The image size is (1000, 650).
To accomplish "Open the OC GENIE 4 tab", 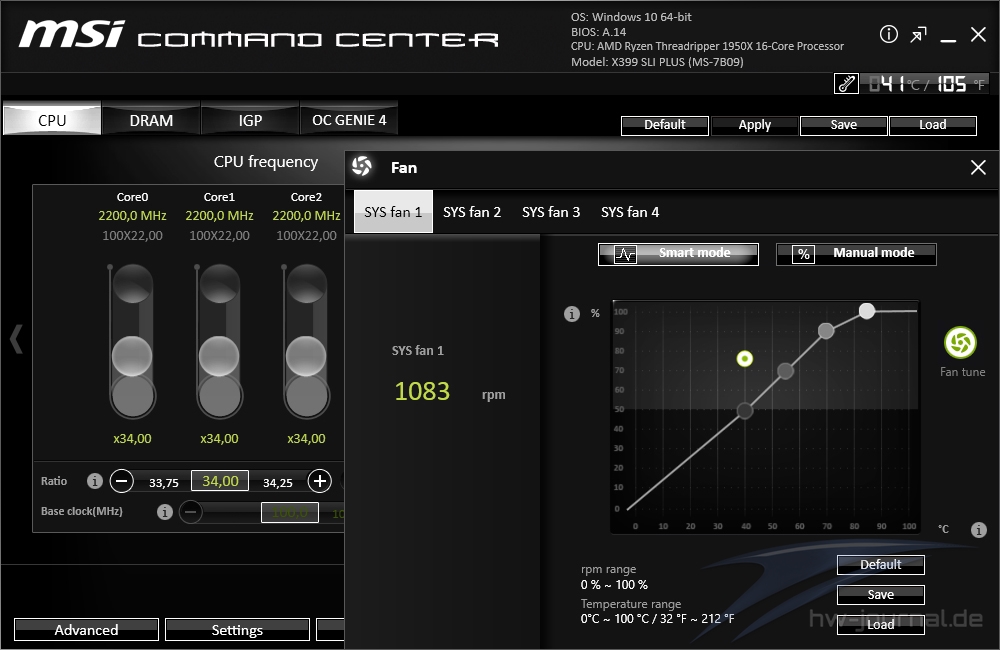I will click(349, 120).
